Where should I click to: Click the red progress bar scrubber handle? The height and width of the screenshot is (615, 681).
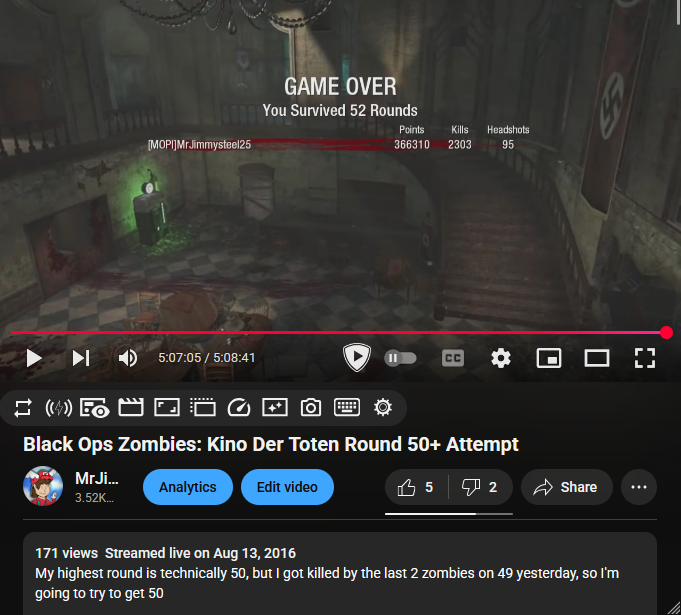[666, 333]
